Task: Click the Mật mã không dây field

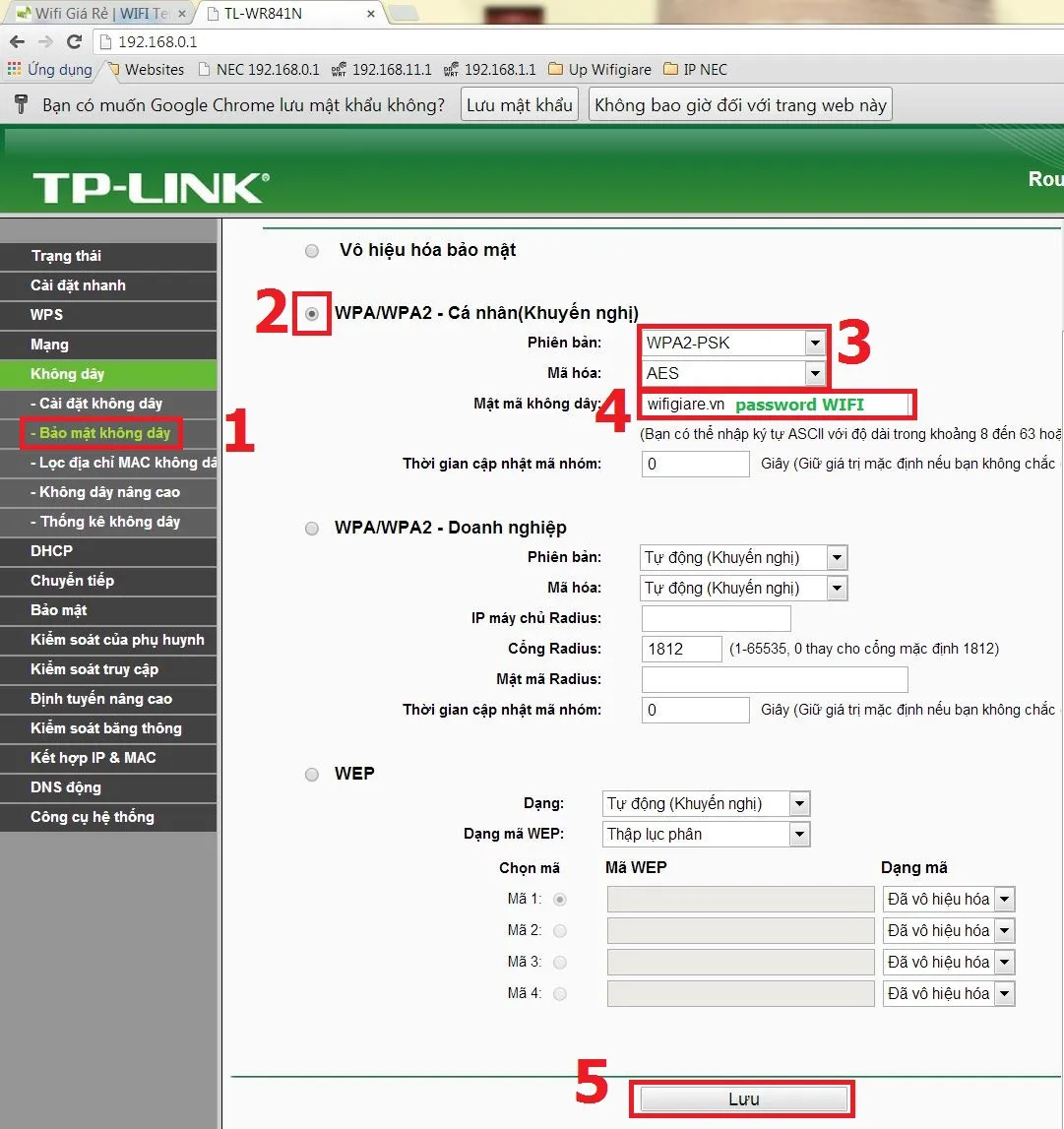Action: 777,405
